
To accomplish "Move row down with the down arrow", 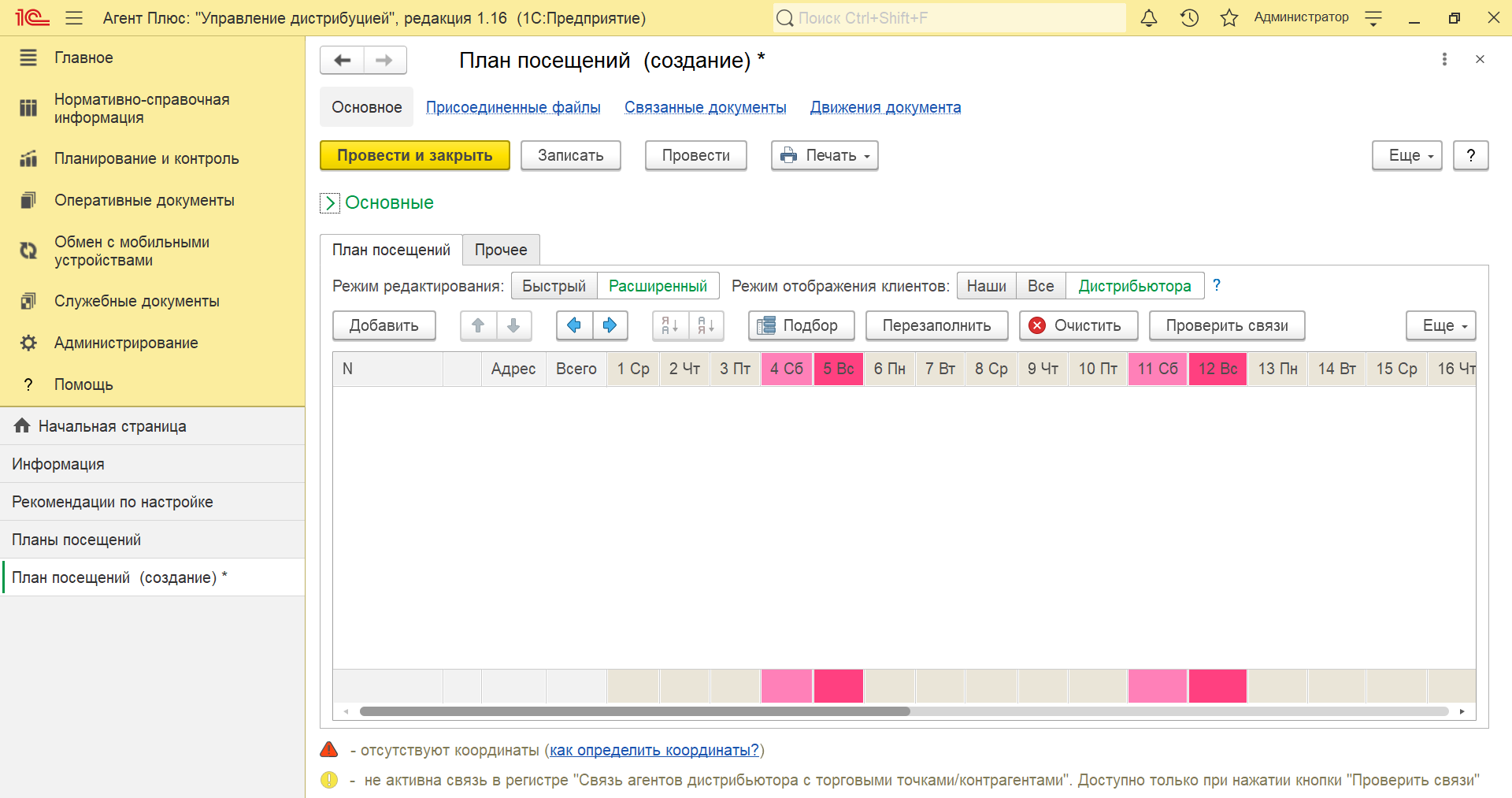I will [x=513, y=325].
